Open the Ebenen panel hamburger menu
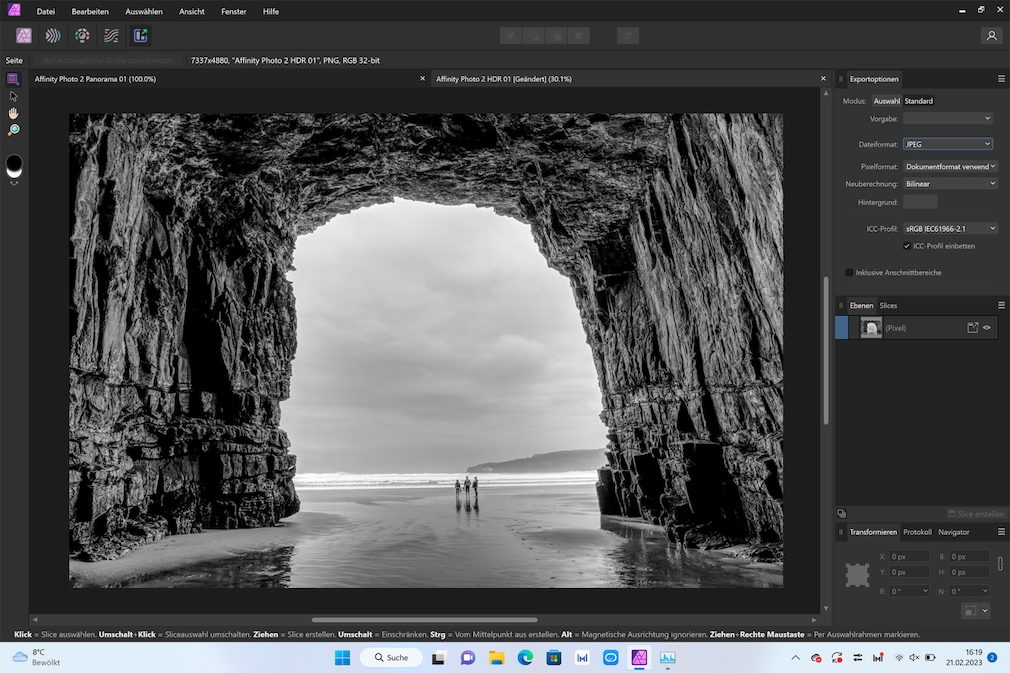Image resolution: width=1010 pixels, height=673 pixels. [x=1001, y=305]
